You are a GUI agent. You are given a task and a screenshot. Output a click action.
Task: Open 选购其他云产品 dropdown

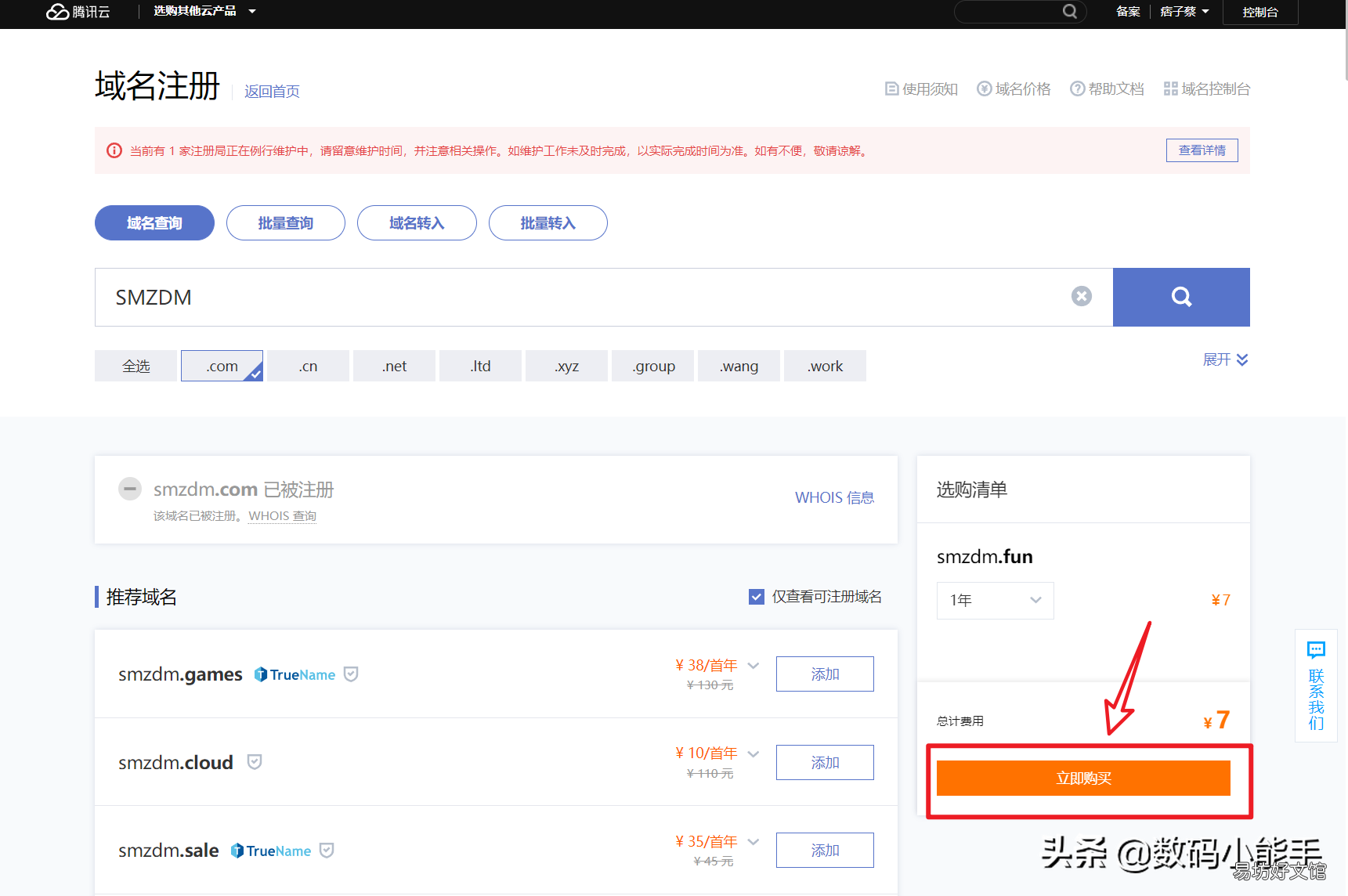(204, 11)
